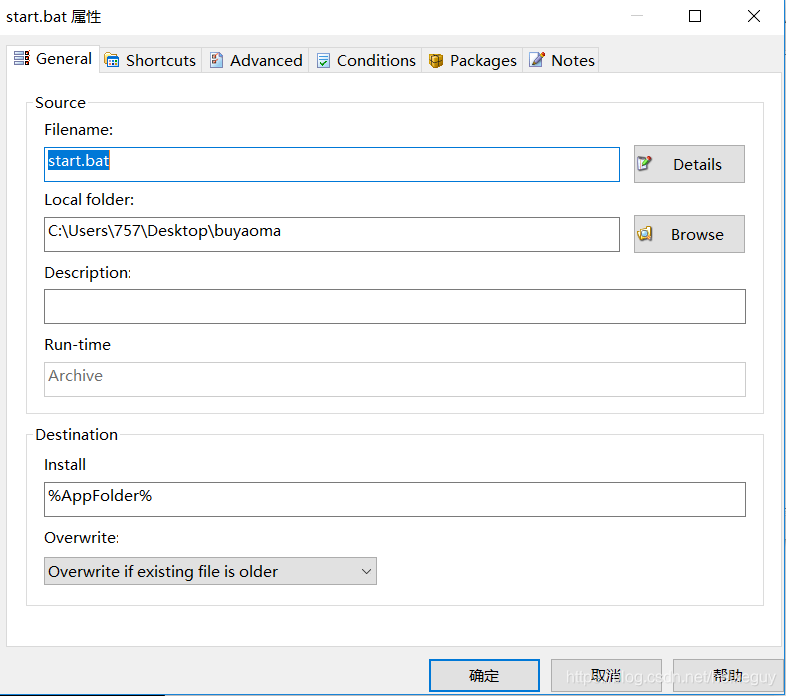The image size is (786, 696).
Task: Open the Notes tab
Action: tap(561, 61)
